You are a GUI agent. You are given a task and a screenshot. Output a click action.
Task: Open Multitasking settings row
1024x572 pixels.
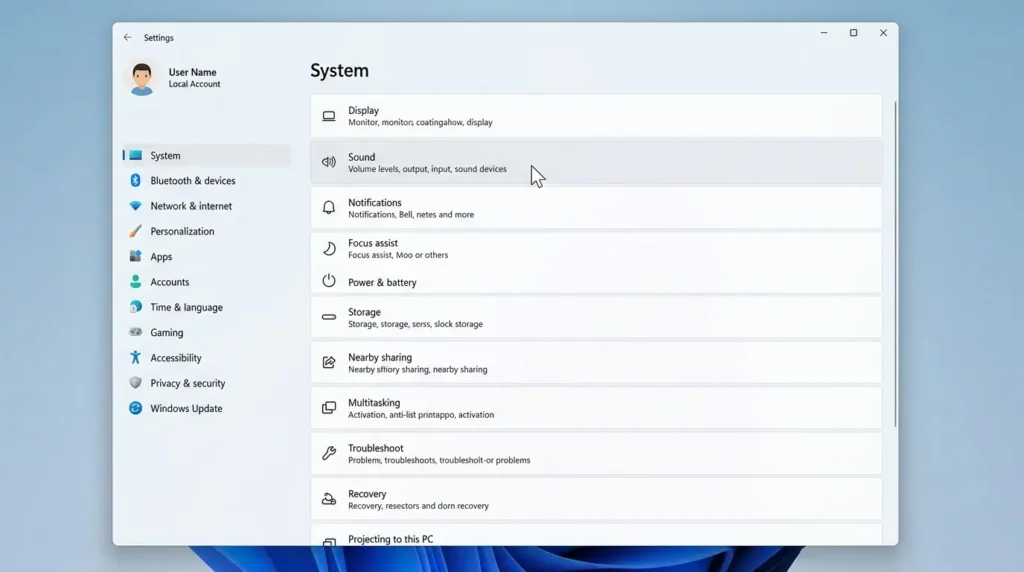click(x=596, y=408)
